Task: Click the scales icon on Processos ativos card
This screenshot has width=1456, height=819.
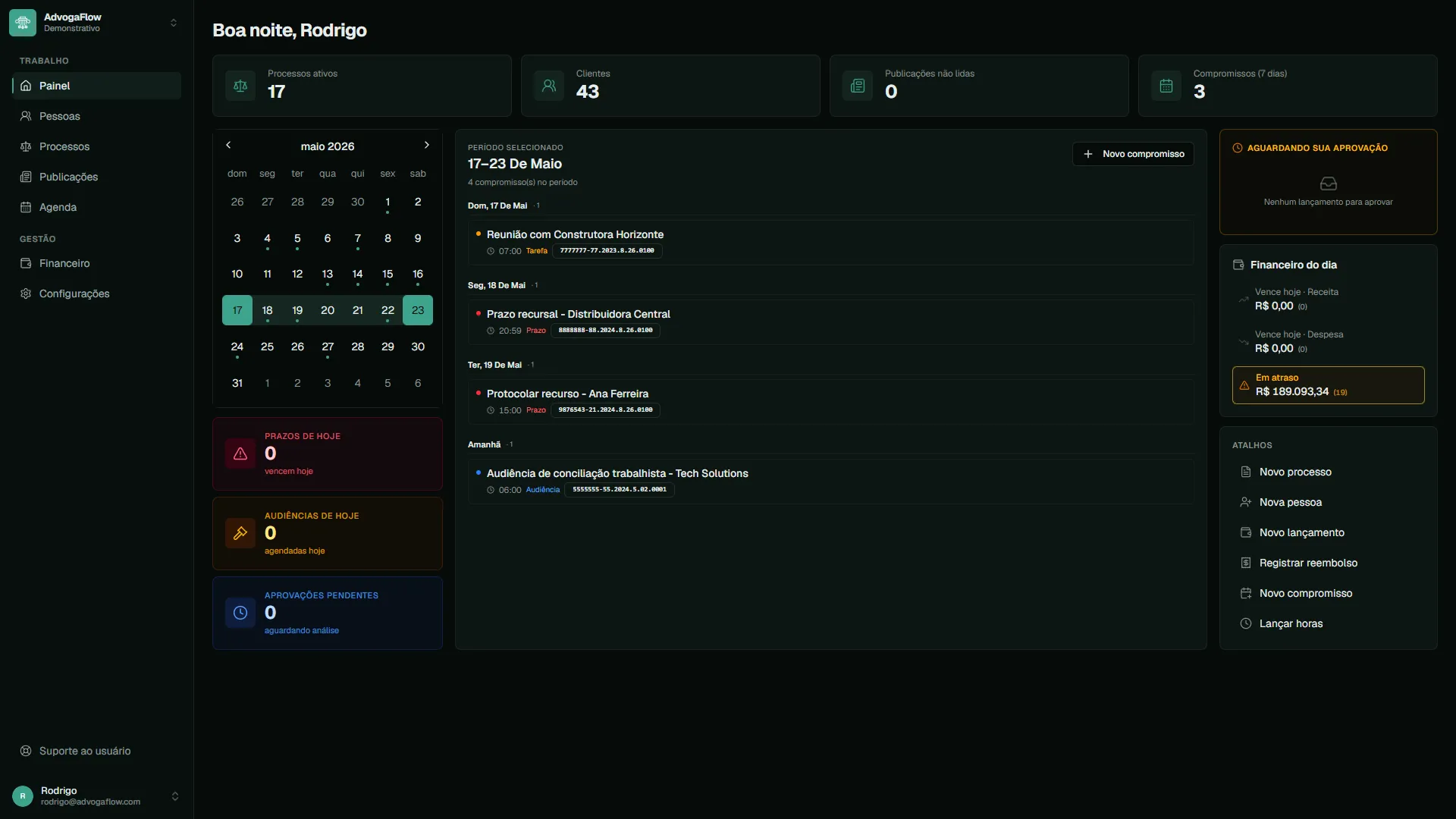Action: click(x=240, y=86)
